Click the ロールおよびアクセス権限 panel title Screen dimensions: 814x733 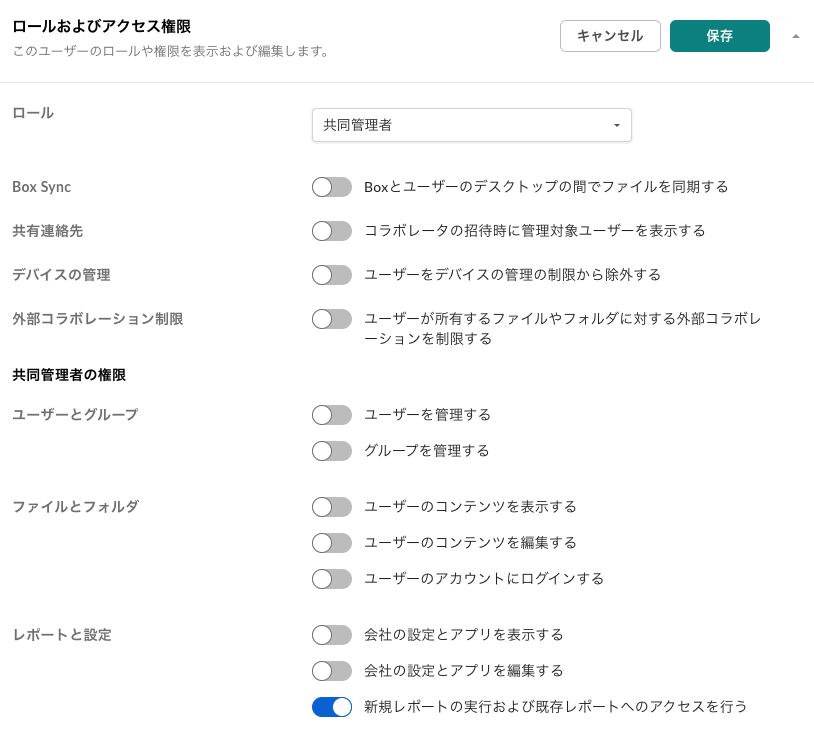click(101, 27)
